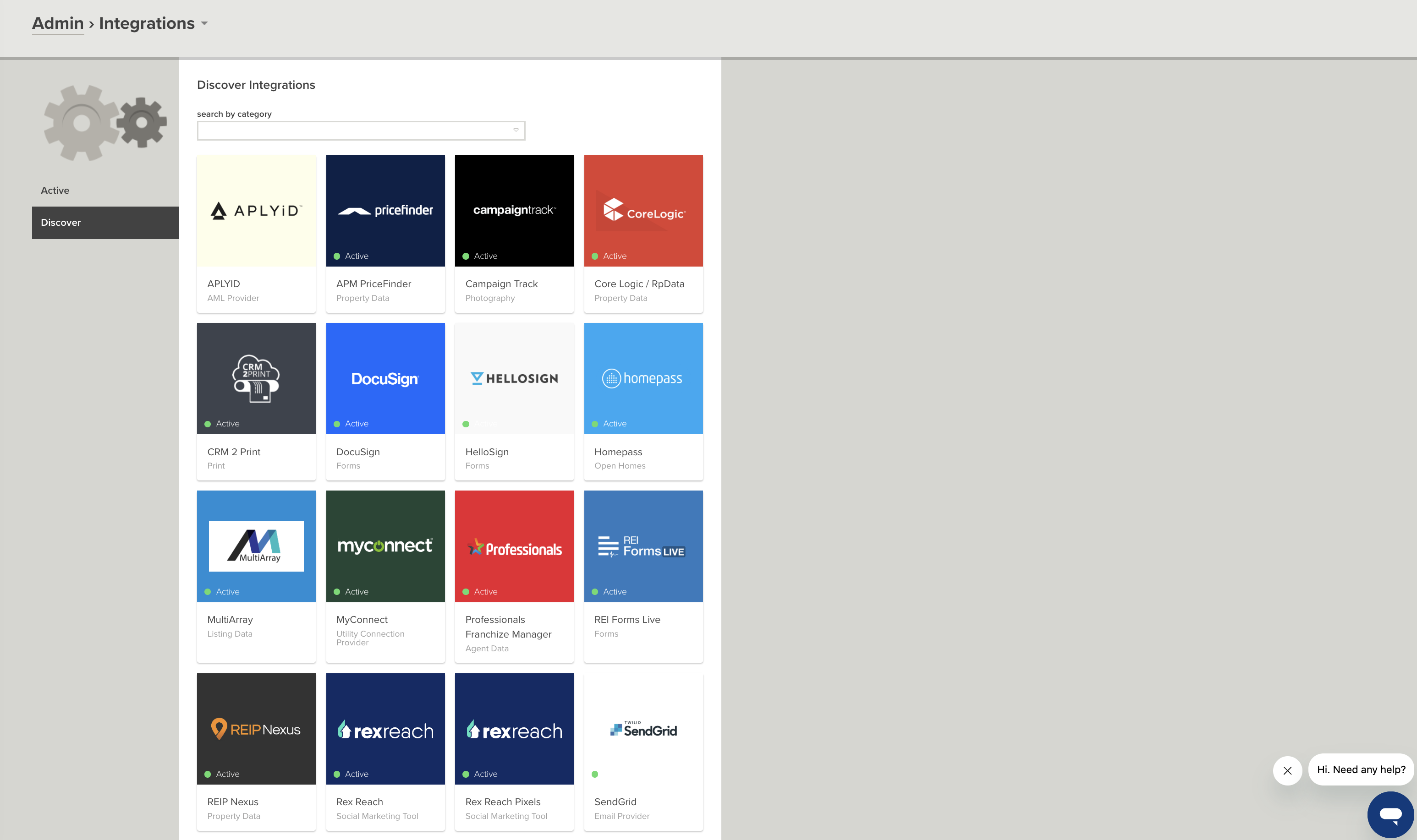Open the SendGrid logo tile
Viewport: 1417px width, 840px height.
point(643,729)
